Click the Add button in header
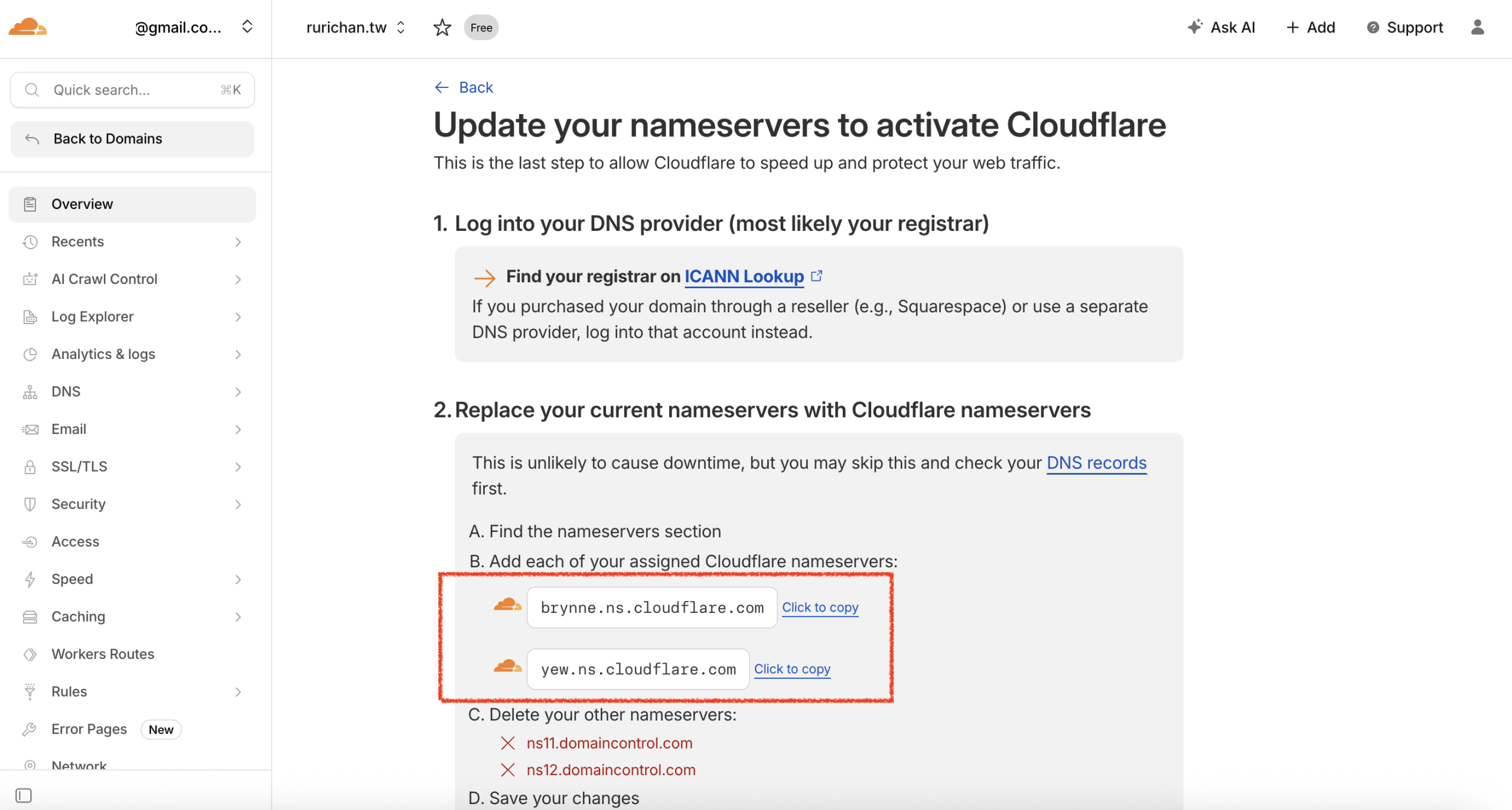1512x810 pixels. 1311,27
